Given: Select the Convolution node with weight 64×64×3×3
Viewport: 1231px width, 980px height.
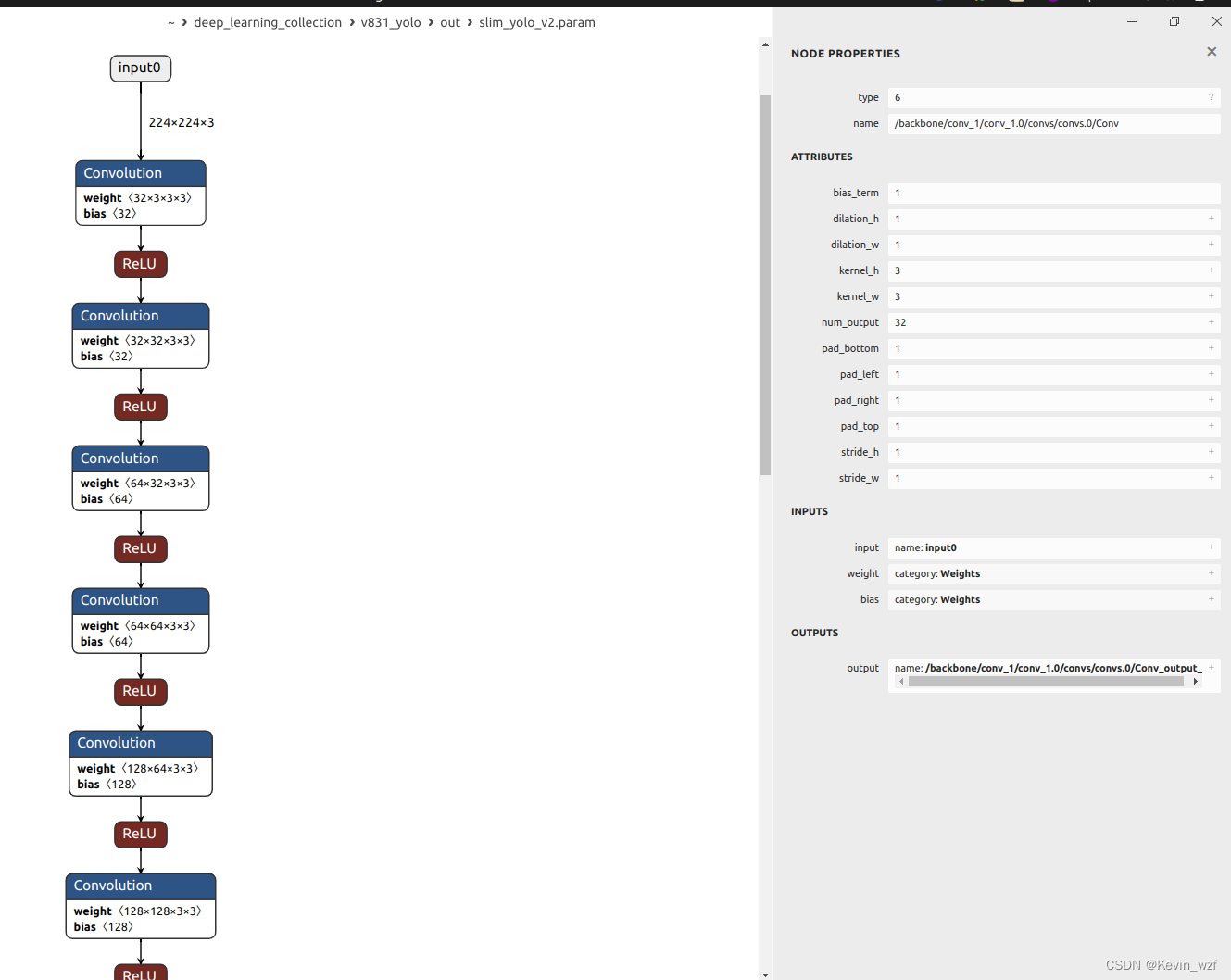Looking at the screenshot, I should (x=141, y=621).
